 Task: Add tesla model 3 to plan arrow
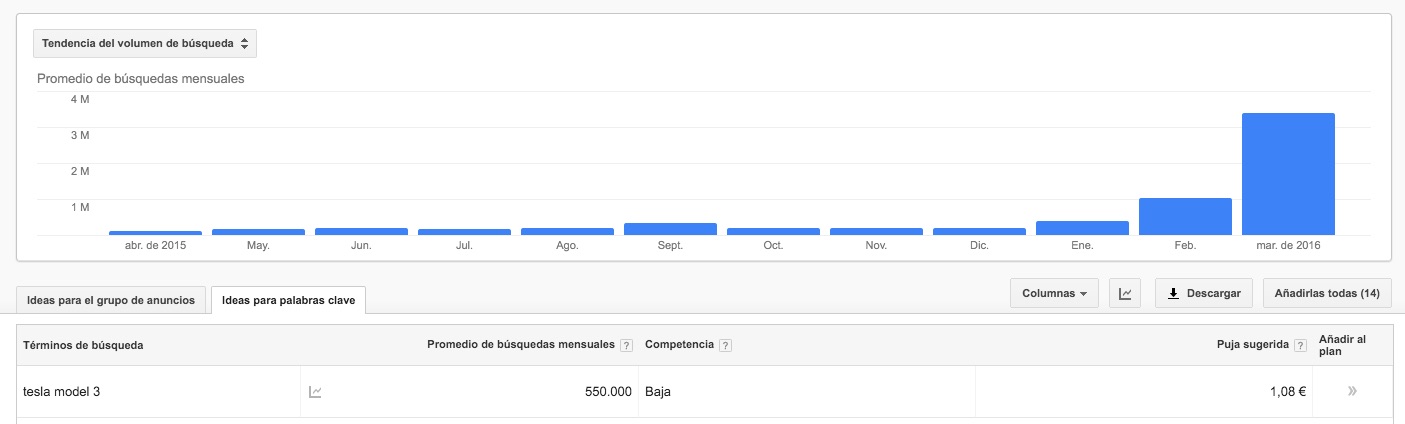coord(1352,391)
